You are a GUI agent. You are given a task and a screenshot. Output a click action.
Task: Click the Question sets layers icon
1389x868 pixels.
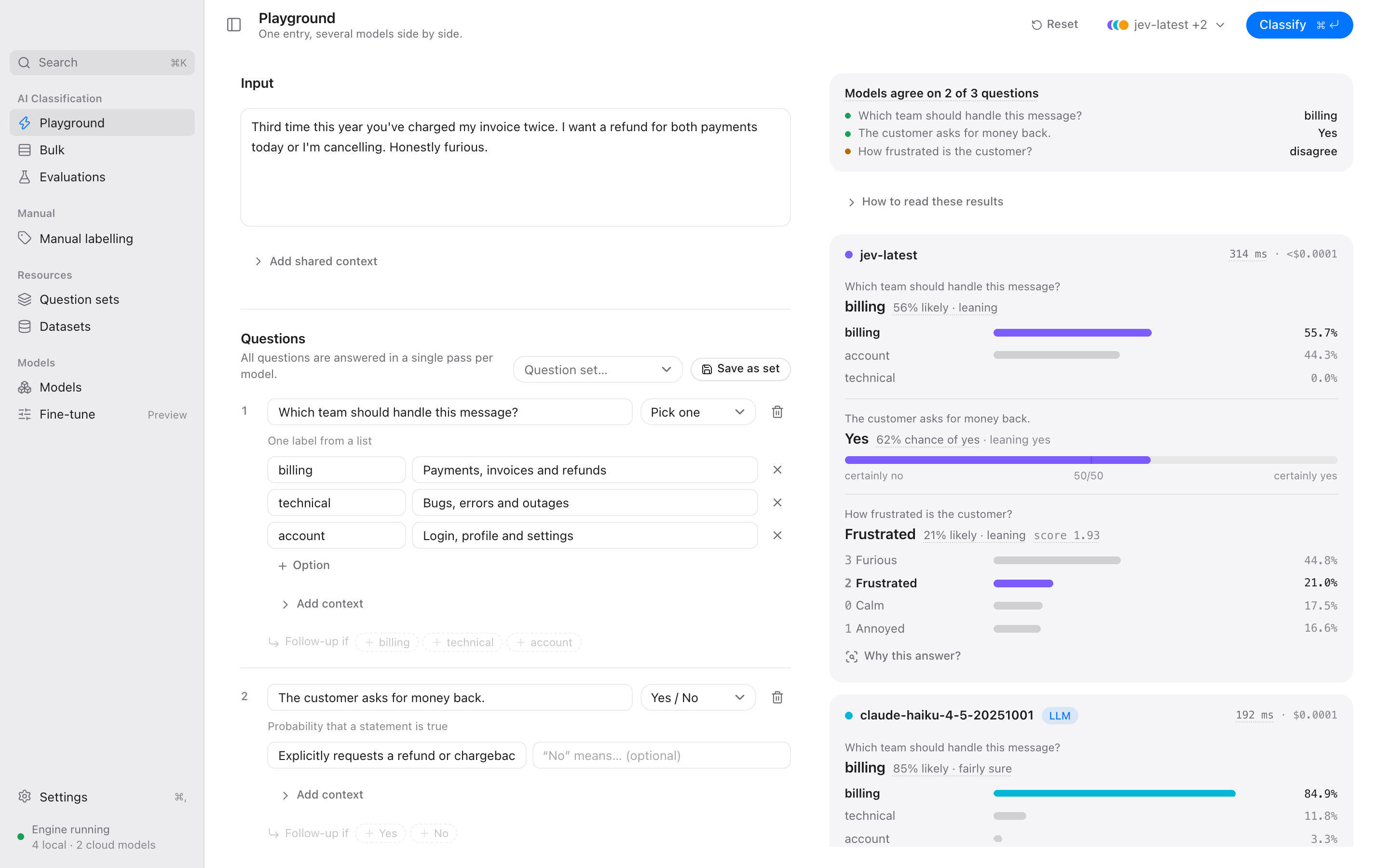click(x=25, y=299)
